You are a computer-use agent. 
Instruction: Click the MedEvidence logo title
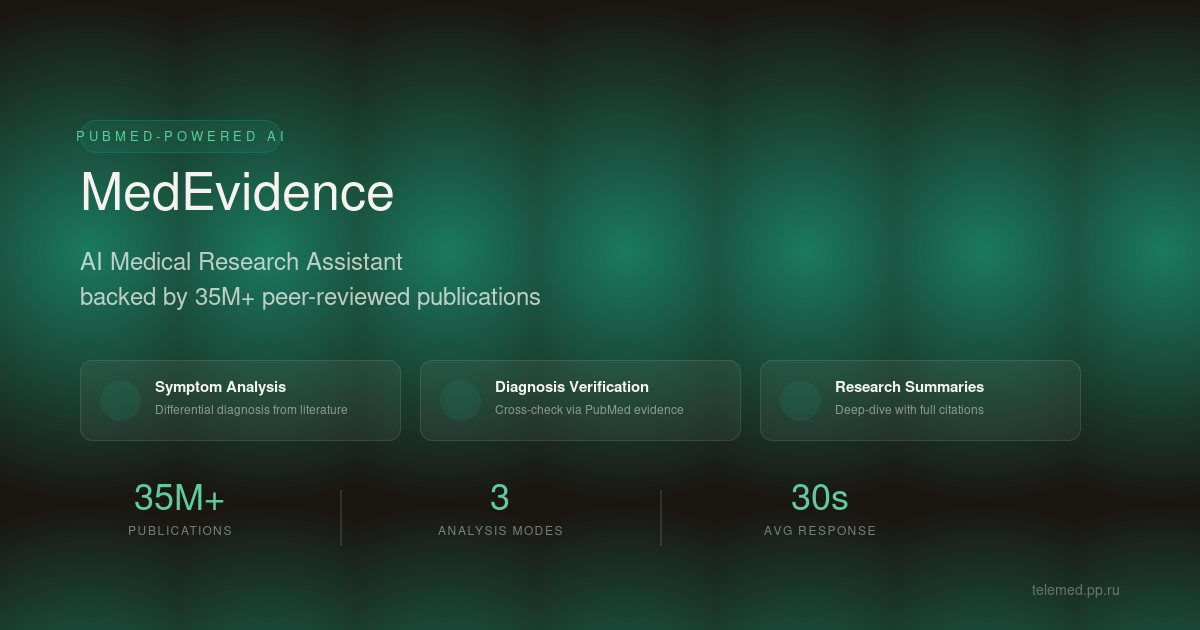[238, 194]
